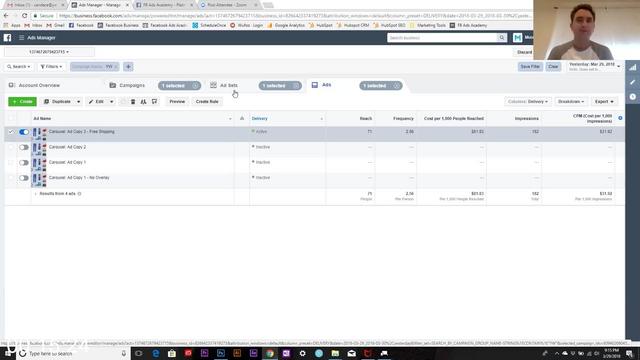Open thumbnail of Carousel Ad Copy 1 - No Overlay
Viewport: 640px width, 360px height.
pyautogui.click(x=39, y=180)
